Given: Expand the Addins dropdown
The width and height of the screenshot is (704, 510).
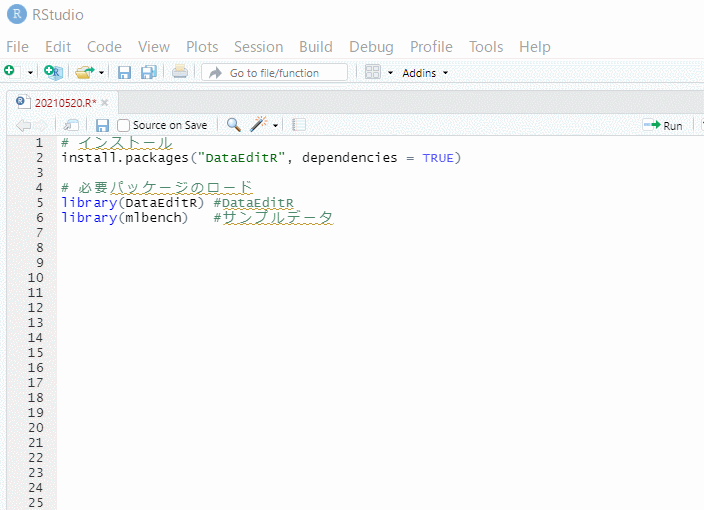Looking at the screenshot, I should (425, 73).
